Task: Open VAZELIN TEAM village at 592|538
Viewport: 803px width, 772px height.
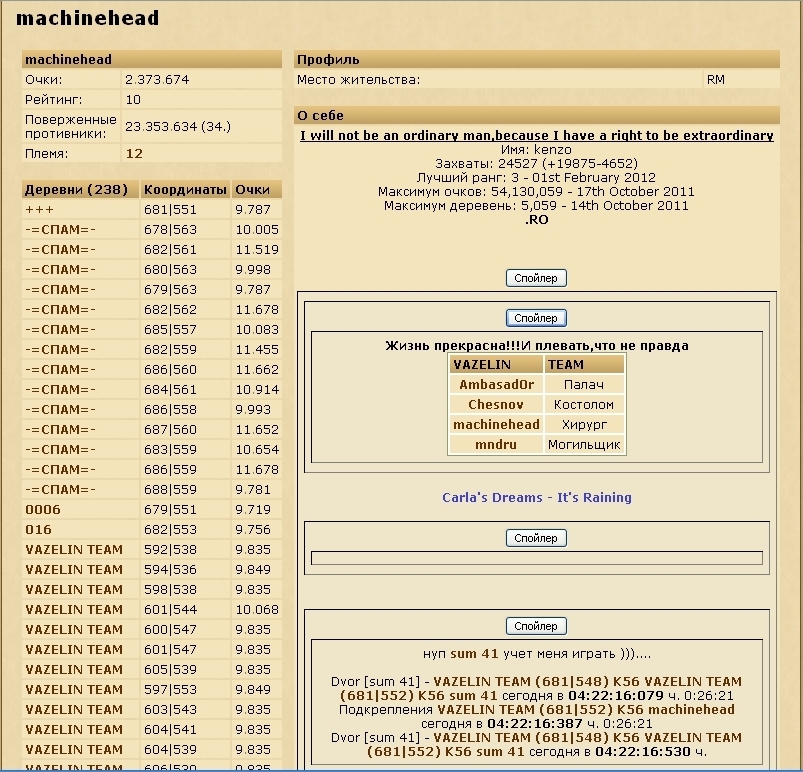Action: pyautogui.click(x=74, y=550)
